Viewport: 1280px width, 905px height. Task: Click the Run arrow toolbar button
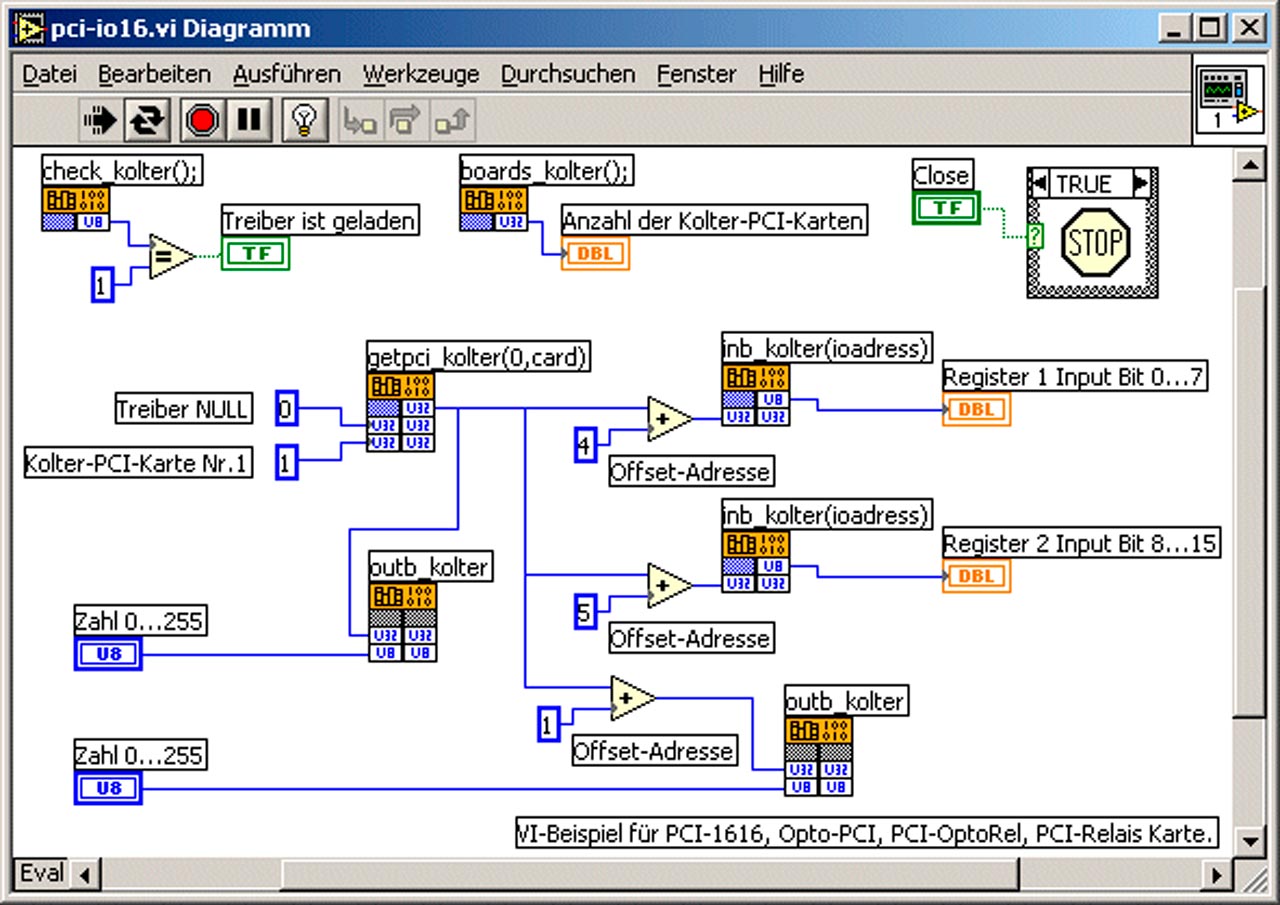pos(100,121)
